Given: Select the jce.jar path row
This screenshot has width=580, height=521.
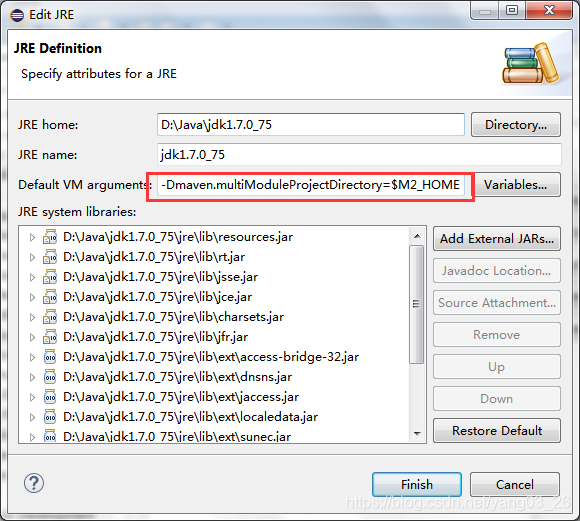Looking at the screenshot, I should coord(158,297).
